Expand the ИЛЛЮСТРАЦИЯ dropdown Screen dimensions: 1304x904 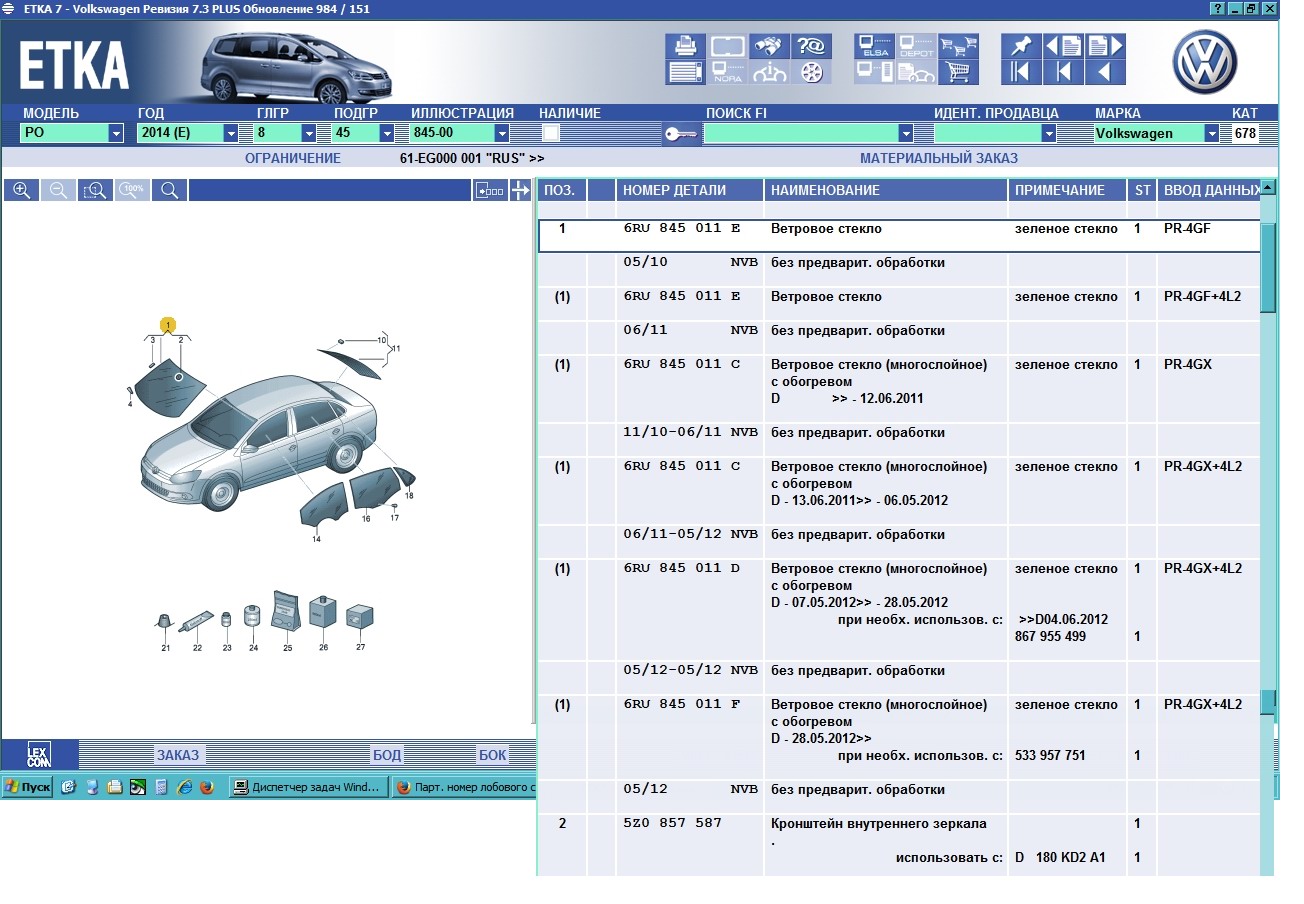502,133
